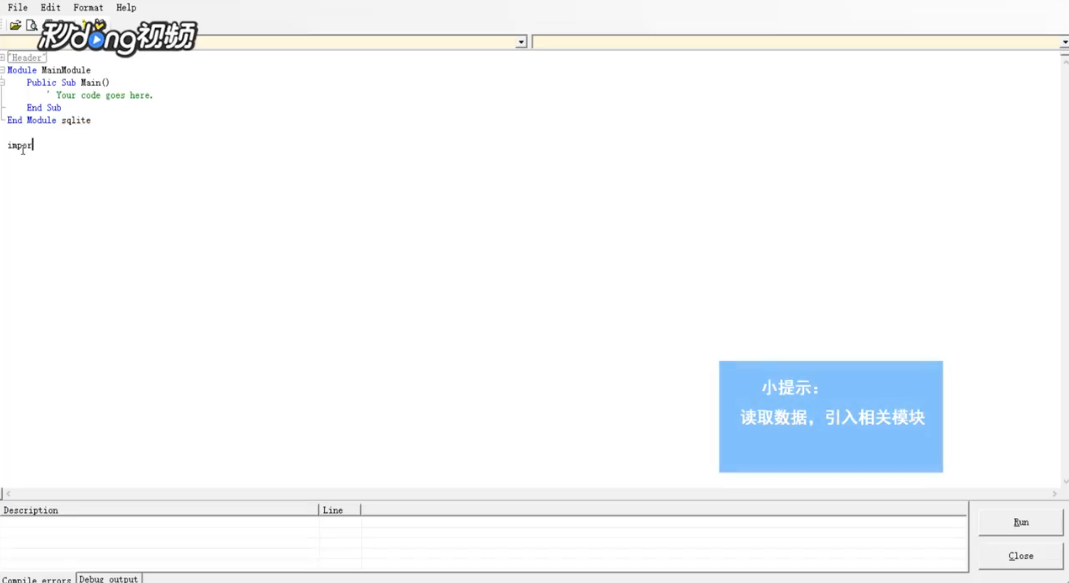Open the right procedure combo box

(800, 42)
